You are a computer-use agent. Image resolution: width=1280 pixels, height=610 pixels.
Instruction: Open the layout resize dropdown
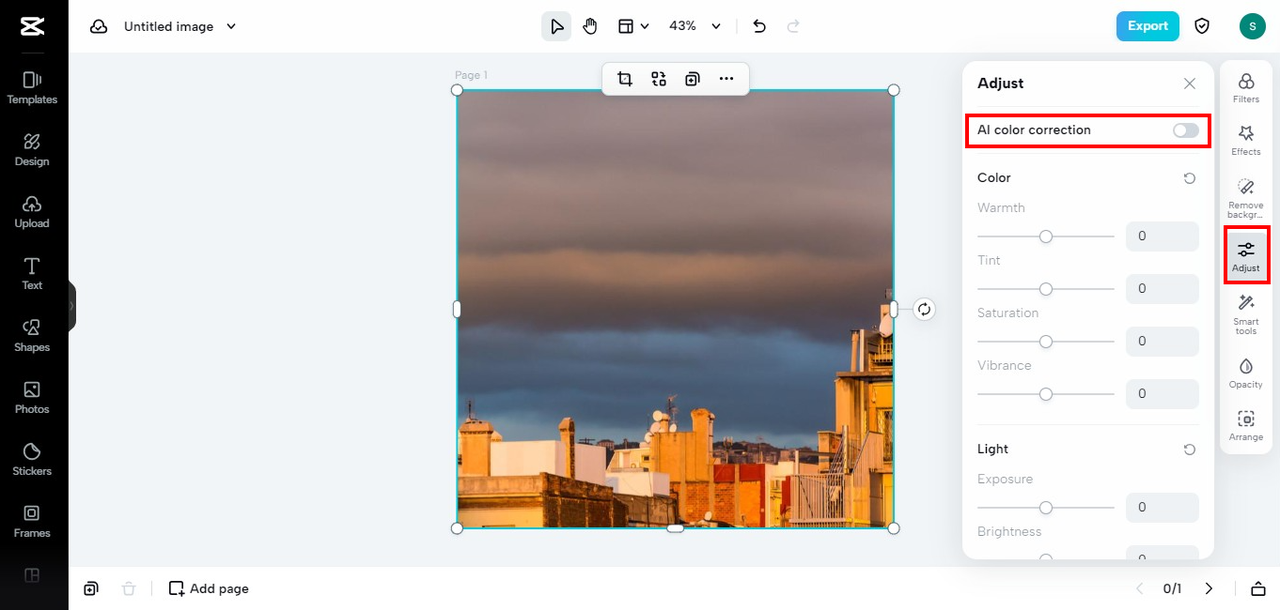(633, 26)
